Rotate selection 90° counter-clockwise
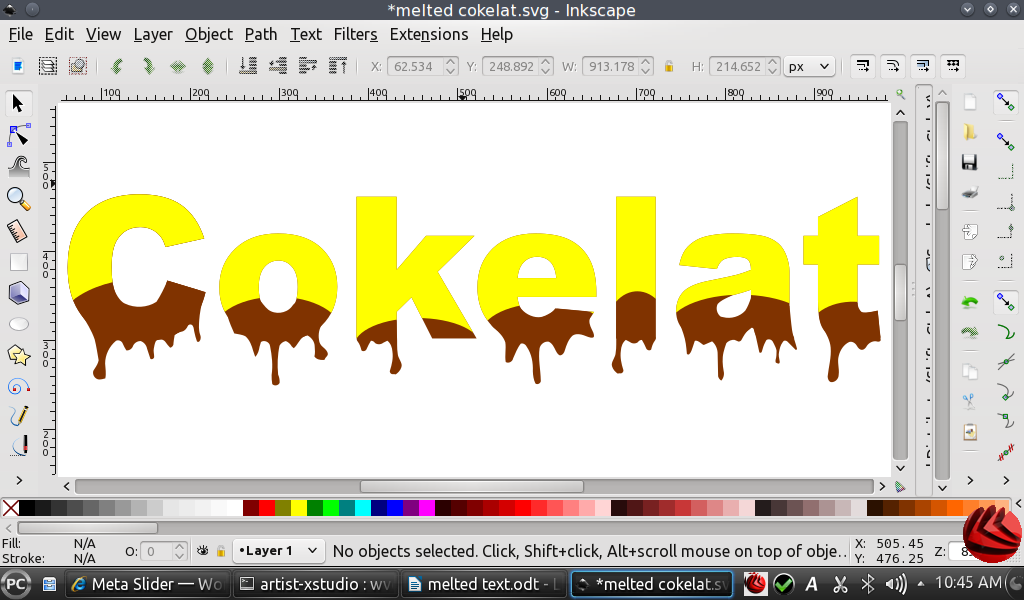Image resolution: width=1024 pixels, height=600 pixels. (117, 66)
